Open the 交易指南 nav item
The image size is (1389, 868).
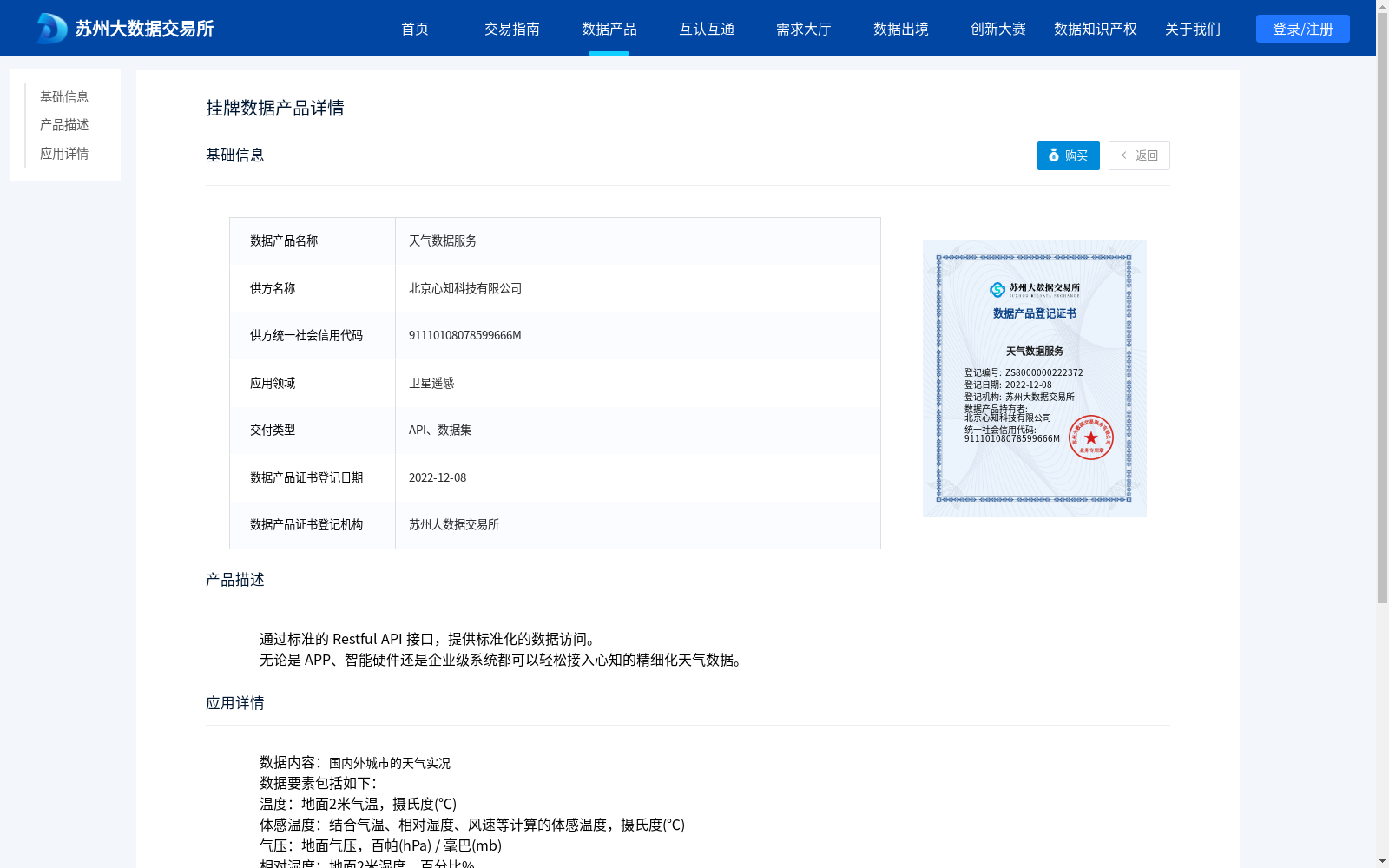pyautogui.click(x=512, y=29)
